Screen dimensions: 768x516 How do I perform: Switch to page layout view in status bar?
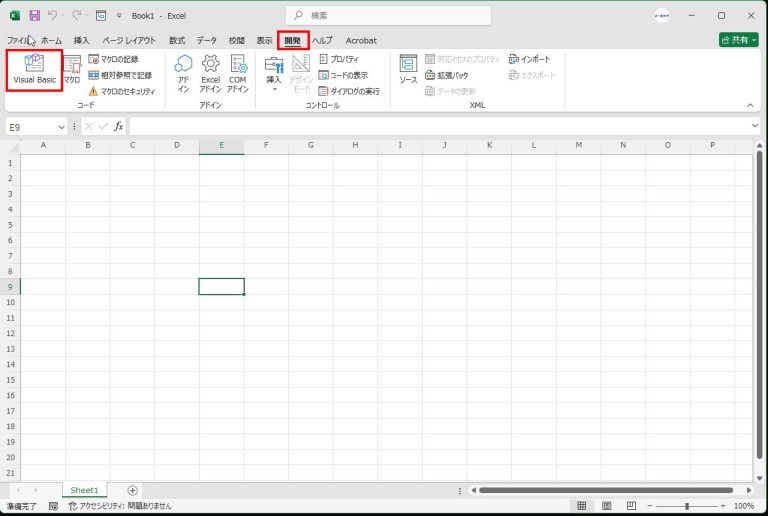click(607, 506)
